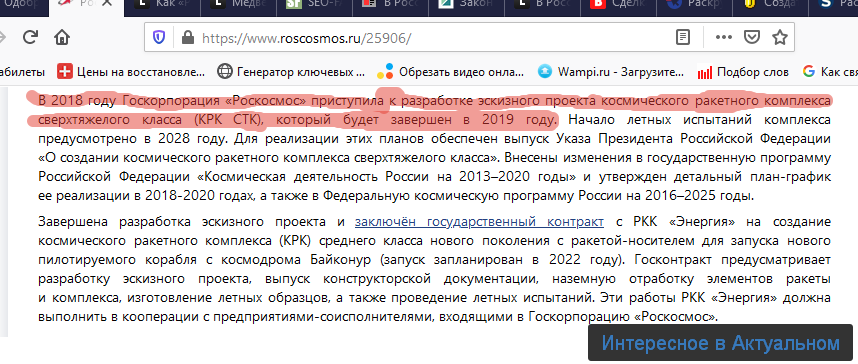Click text 'Начало летных испытаний комплекса'
This screenshot has height=364, width=858.
pos(700,119)
